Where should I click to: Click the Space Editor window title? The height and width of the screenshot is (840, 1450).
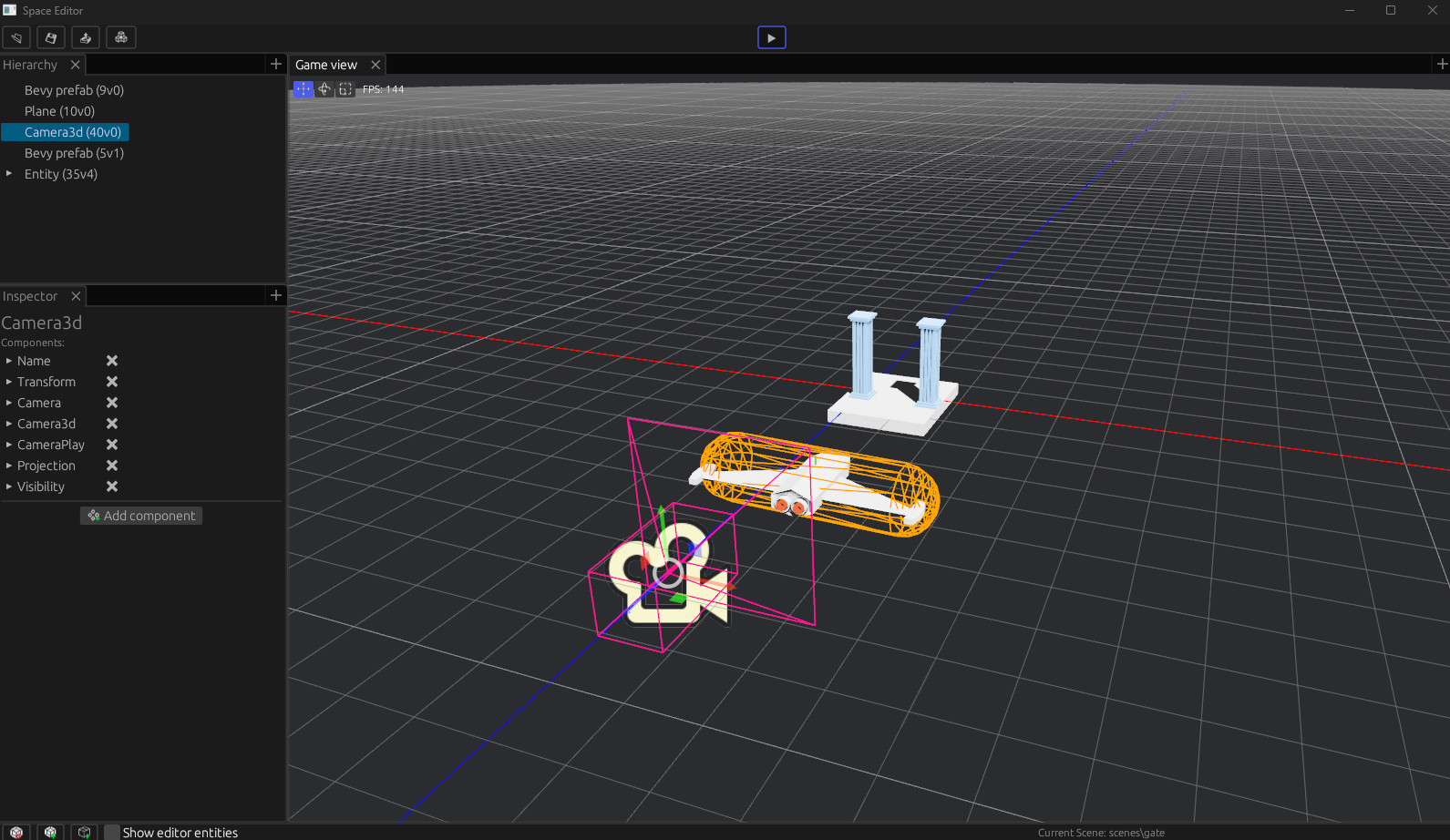(x=53, y=11)
